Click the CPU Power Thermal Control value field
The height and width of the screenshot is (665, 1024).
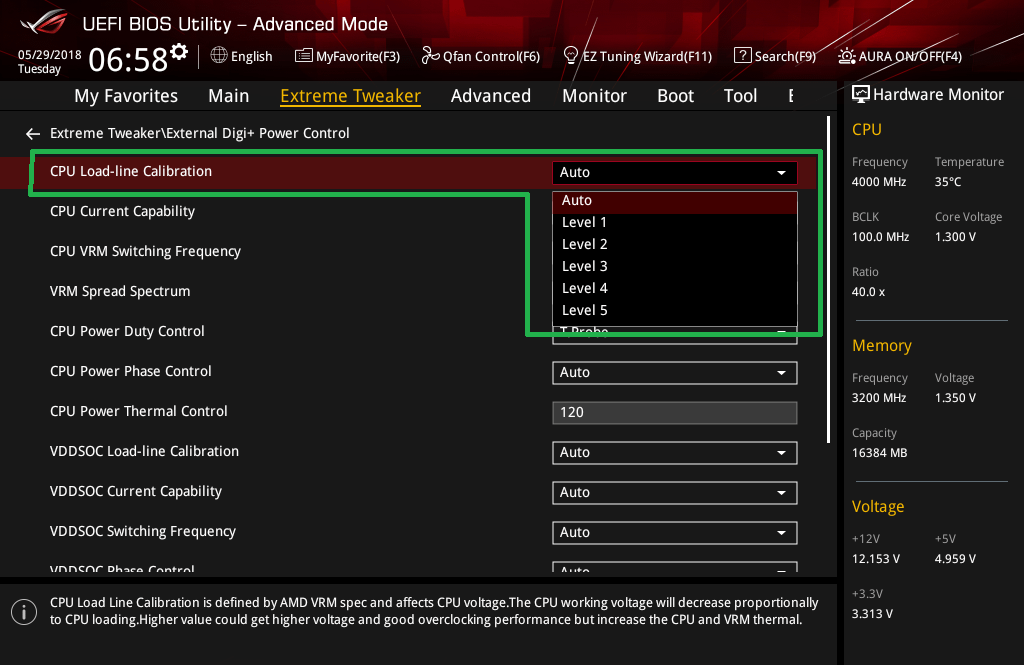click(x=675, y=413)
